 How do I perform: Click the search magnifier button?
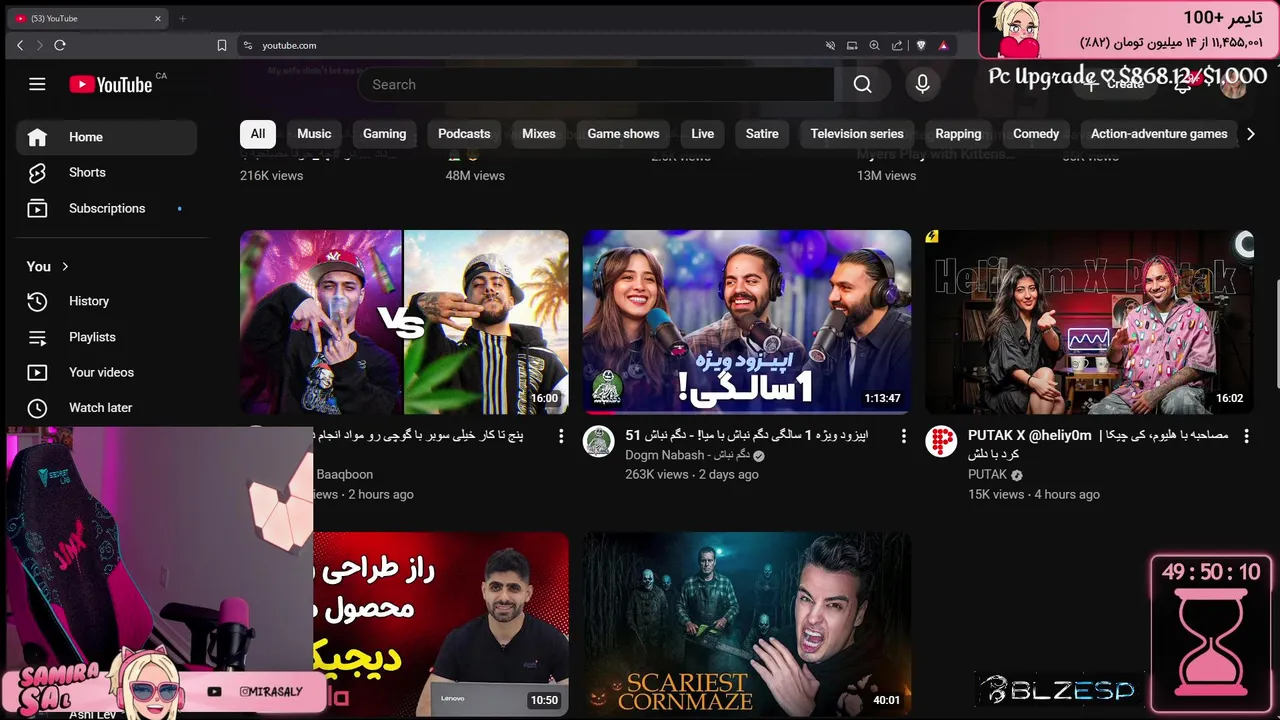point(862,84)
